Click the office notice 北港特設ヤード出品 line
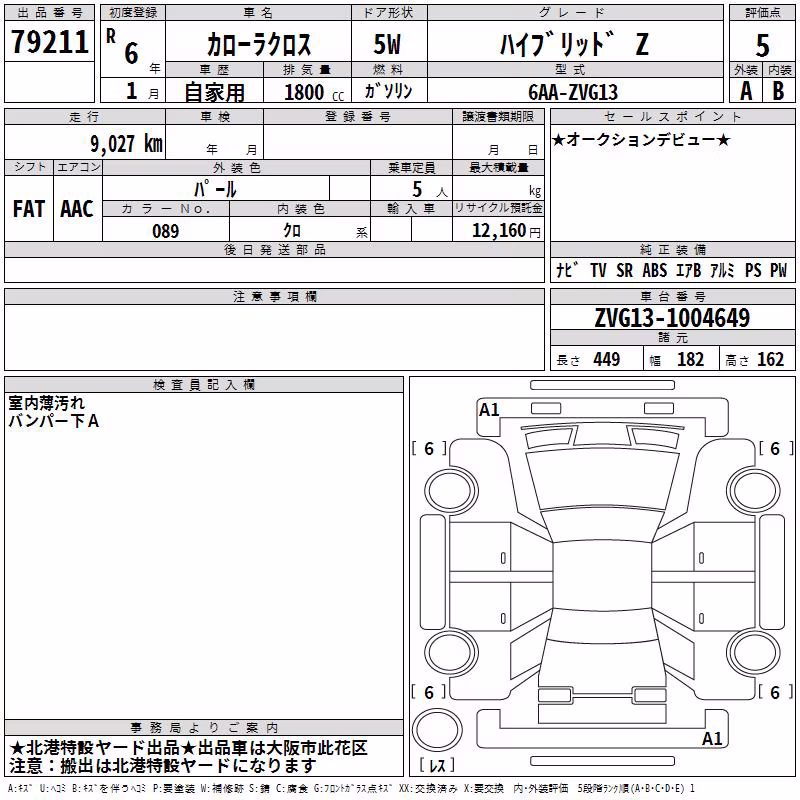800x800 pixels. click(x=188, y=748)
